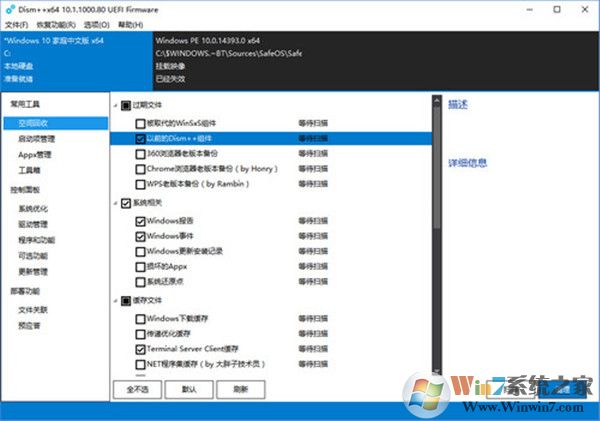The image size is (600, 421).
Task: Check the NET程序集缓存 checkbox
Action: click(140, 364)
